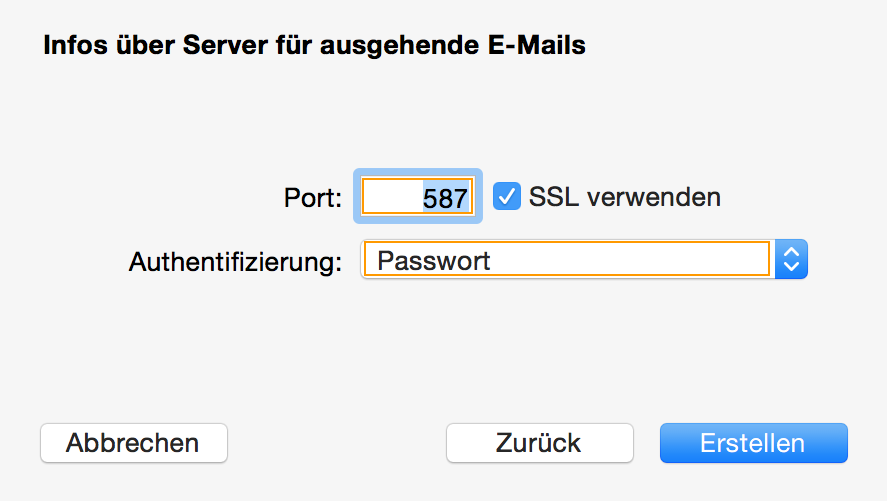This screenshot has width=887, height=501.
Task: Confirm with the Erstellen button
Action: point(753,443)
